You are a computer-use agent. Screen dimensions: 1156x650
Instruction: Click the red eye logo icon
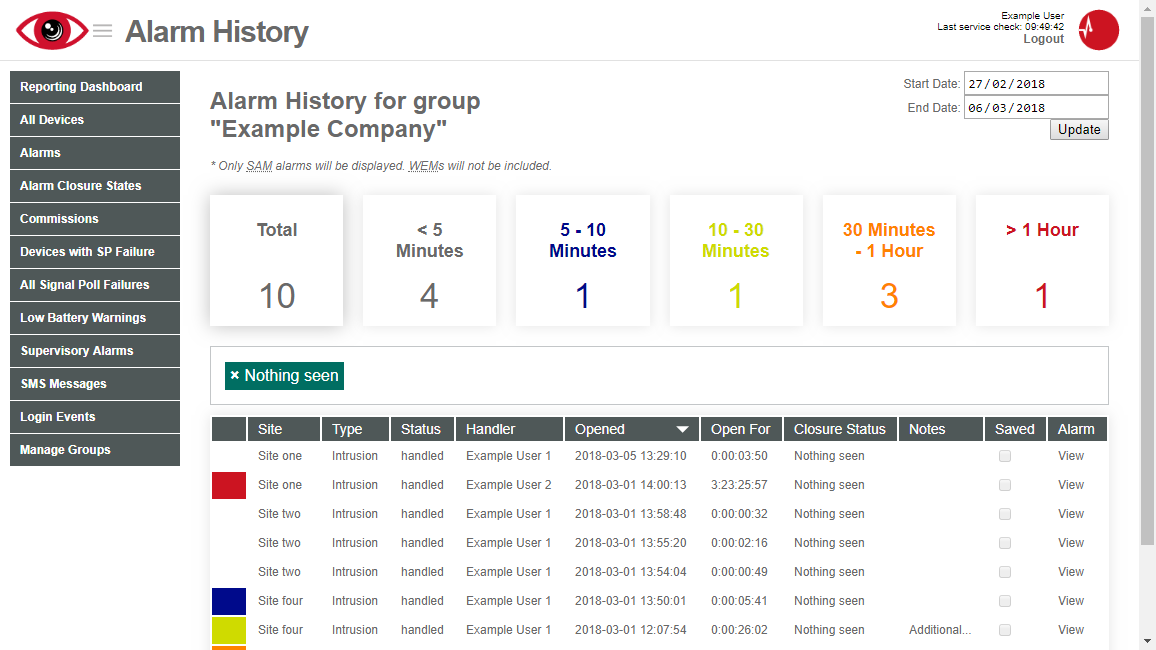tap(52, 31)
